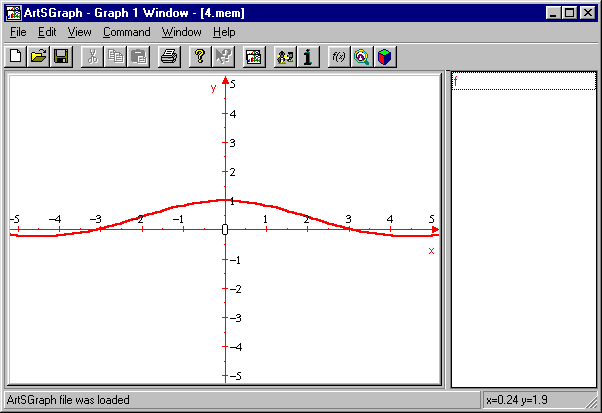Screen dimensions: 602x413
Task: Open the File menu
Action: point(18,32)
